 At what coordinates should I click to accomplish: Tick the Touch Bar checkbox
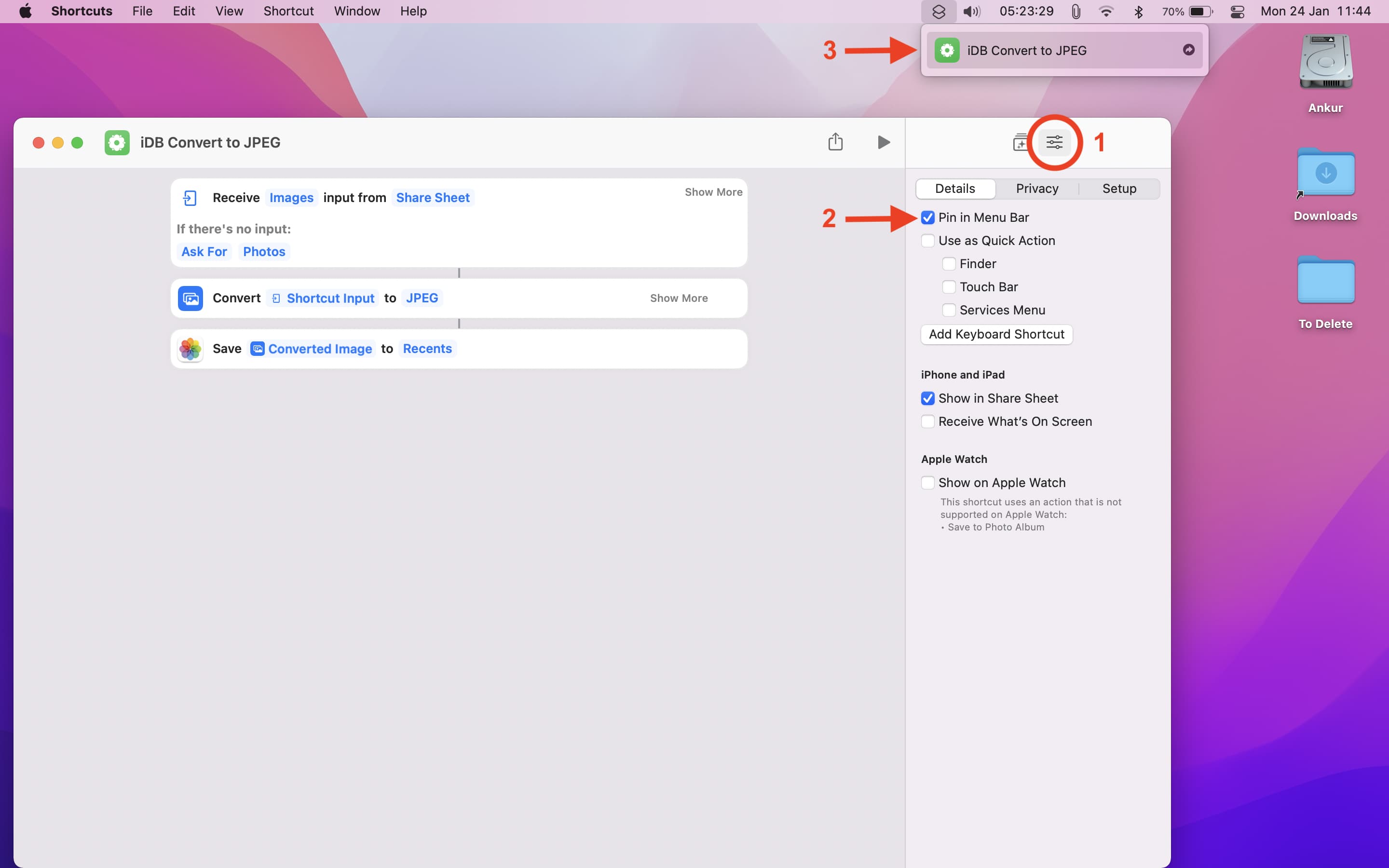point(949,287)
